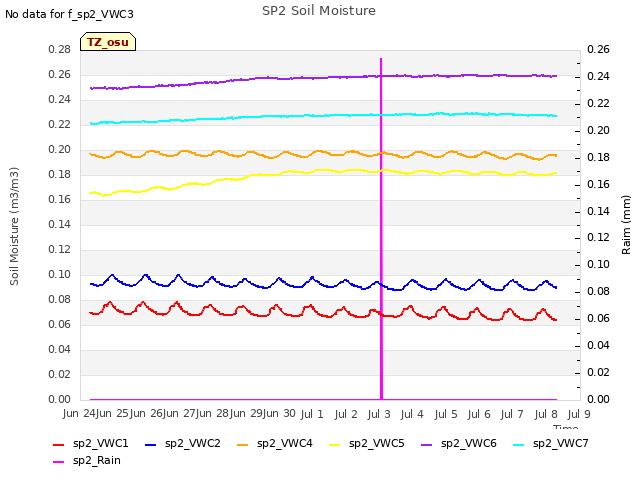Click the red sp2_VWC1 legend swatch
Image resolution: width=640 pixels, height=480 pixels.
pos(59,444)
